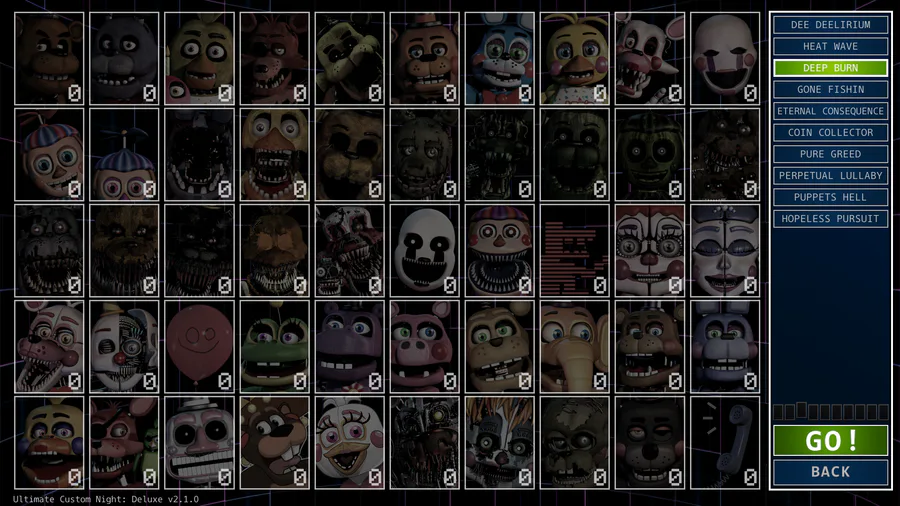
Task: Return using the BACK button
Action: click(x=831, y=472)
